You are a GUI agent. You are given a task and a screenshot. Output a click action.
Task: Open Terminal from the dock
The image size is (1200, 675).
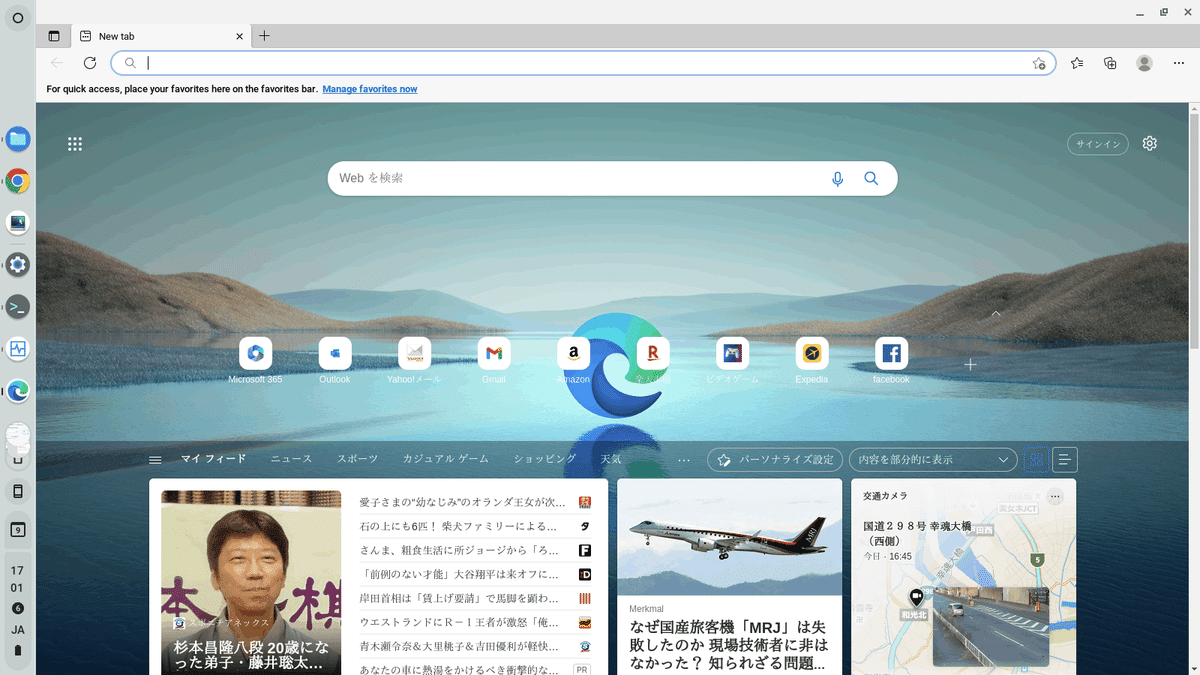[17, 307]
